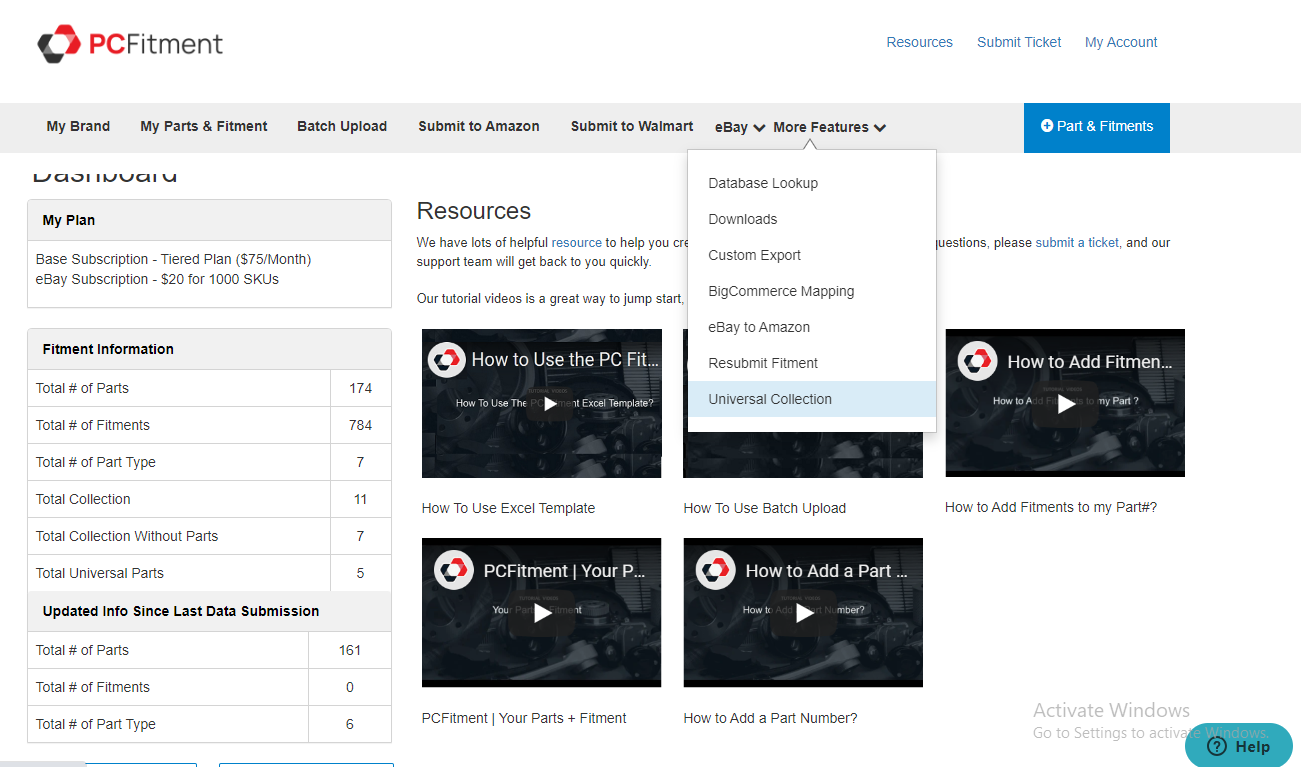
Task: Collapse the More Features dropdown
Action: click(829, 127)
